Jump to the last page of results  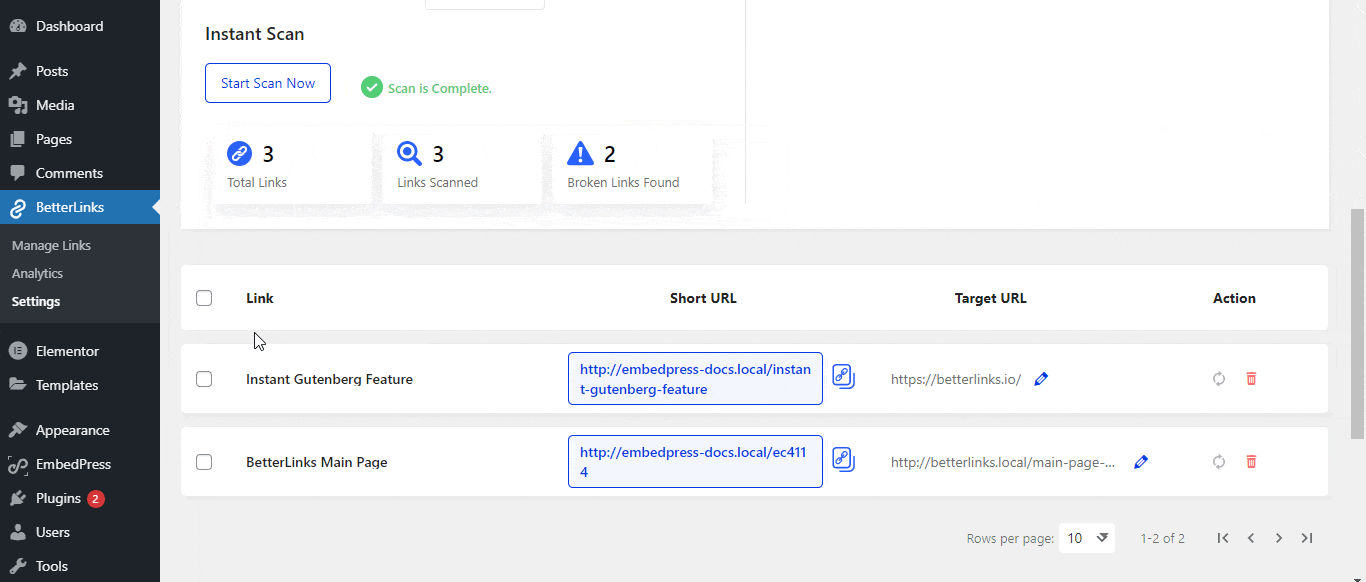click(1306, 538)
